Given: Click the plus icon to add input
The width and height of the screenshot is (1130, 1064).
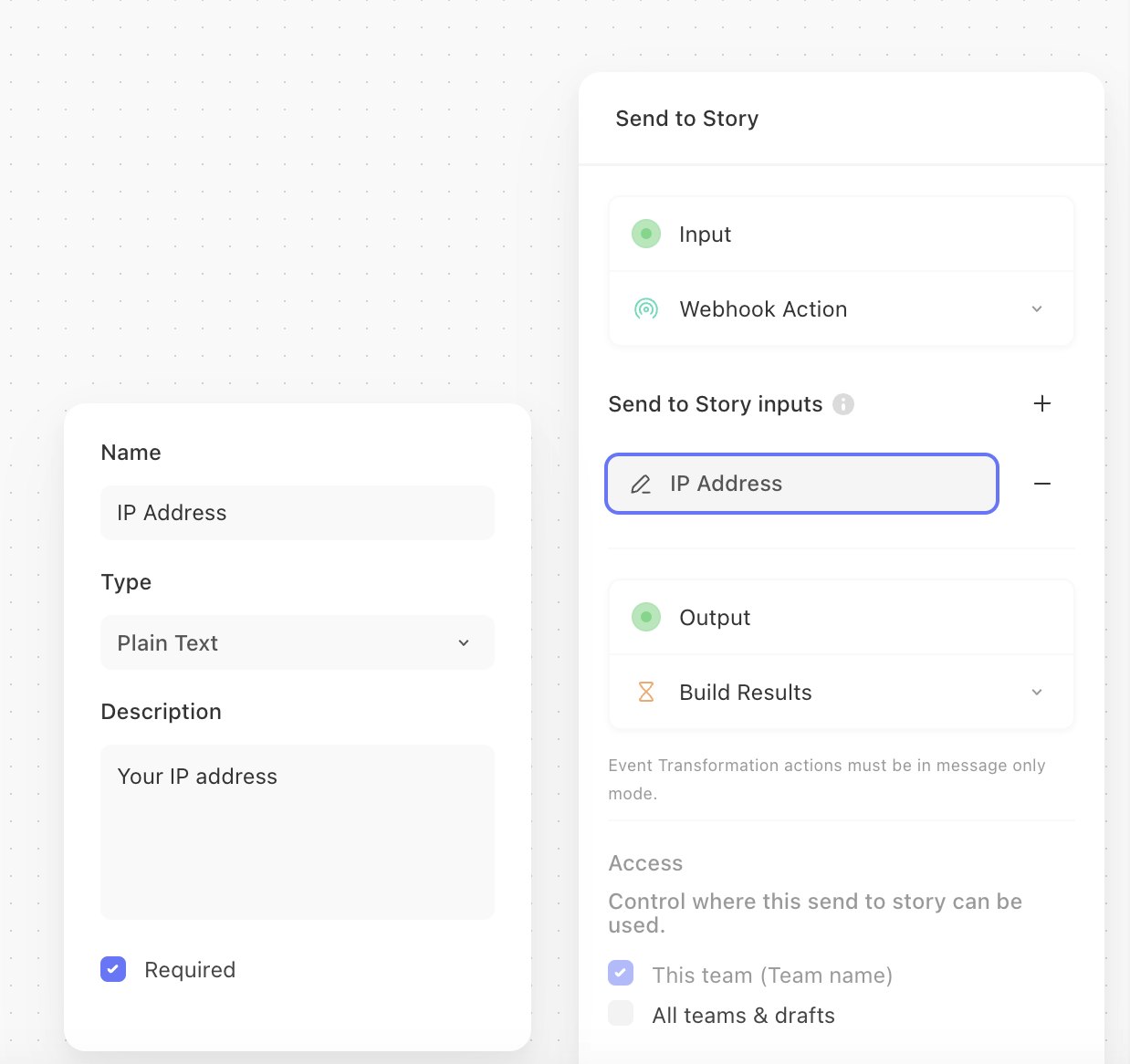Looking at the screenshot, I should point(1041,403).
